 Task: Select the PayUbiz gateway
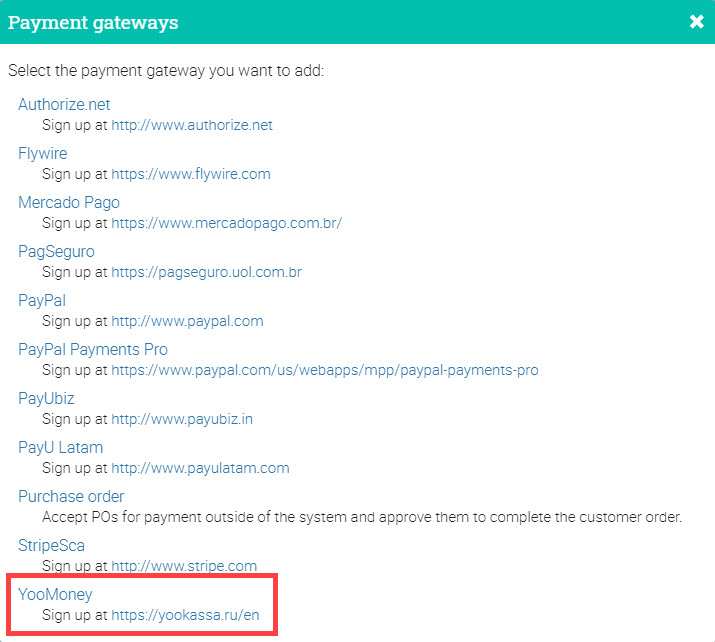pos(46,399)
